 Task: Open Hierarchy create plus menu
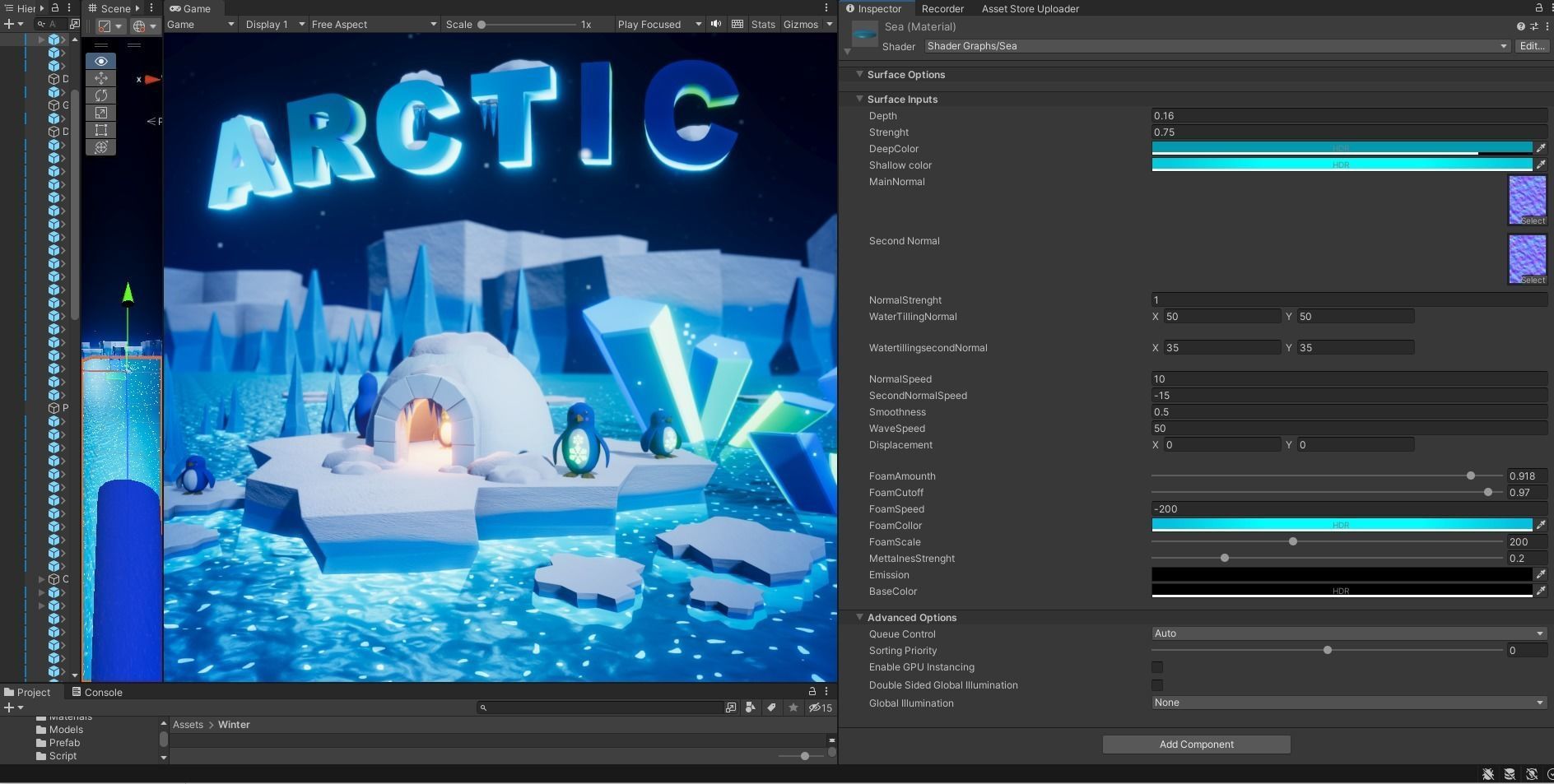tap(12, 24)
